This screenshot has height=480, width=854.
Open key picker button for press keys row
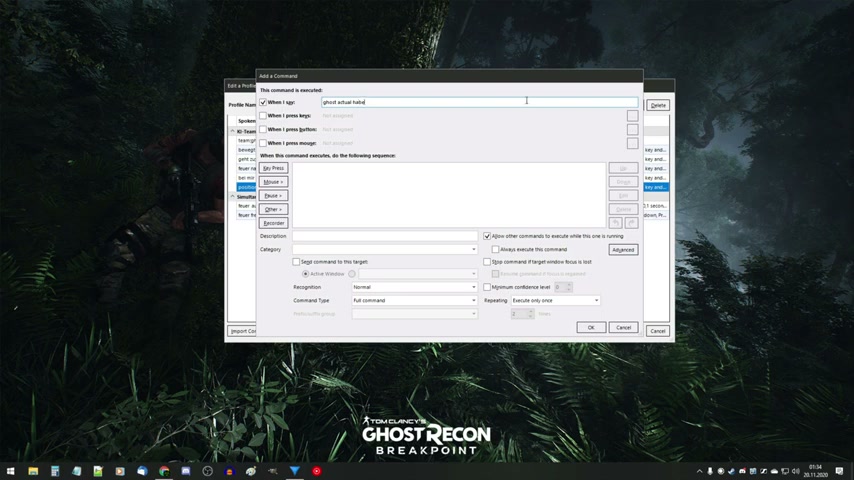tap(632, 116)
